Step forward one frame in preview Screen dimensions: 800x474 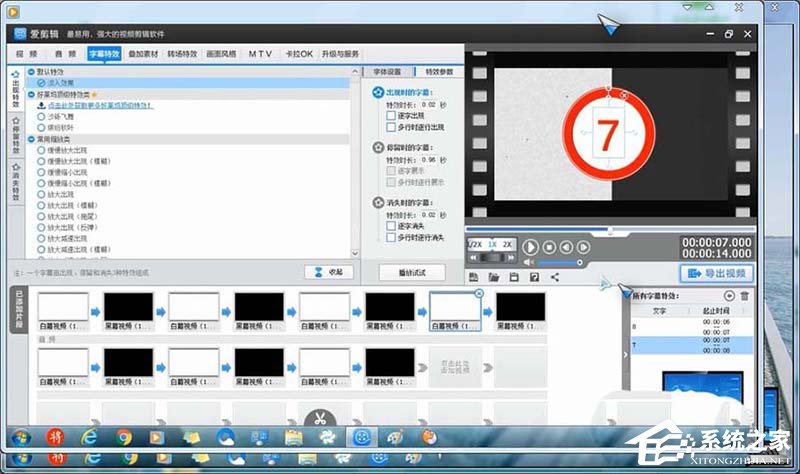[583, 247]
